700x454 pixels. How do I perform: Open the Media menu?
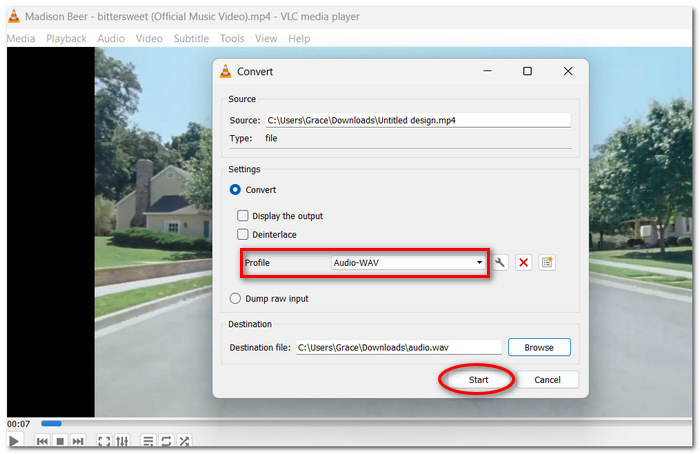[21, 38]
